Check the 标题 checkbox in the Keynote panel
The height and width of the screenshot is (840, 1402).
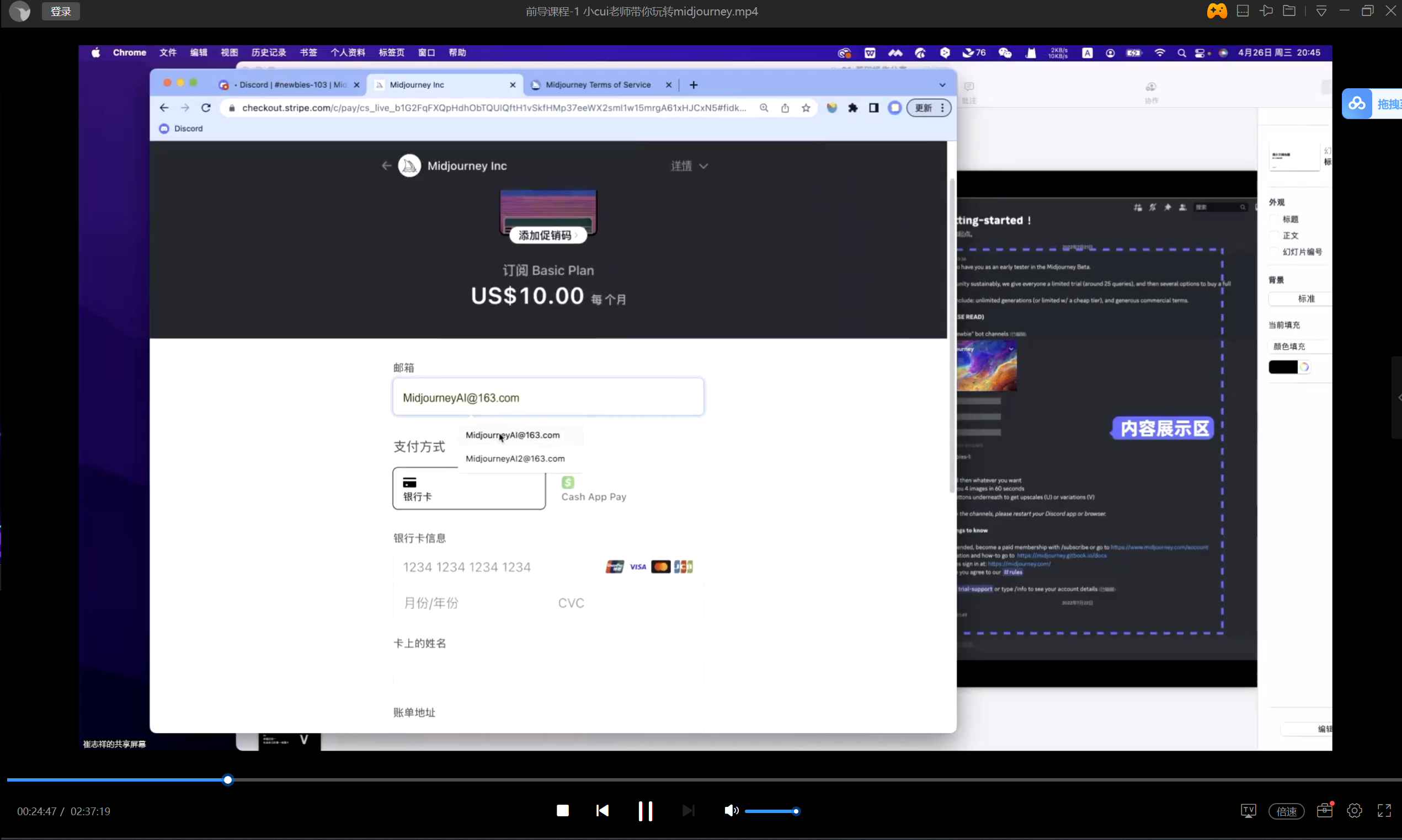click(x=1273, y=219)
